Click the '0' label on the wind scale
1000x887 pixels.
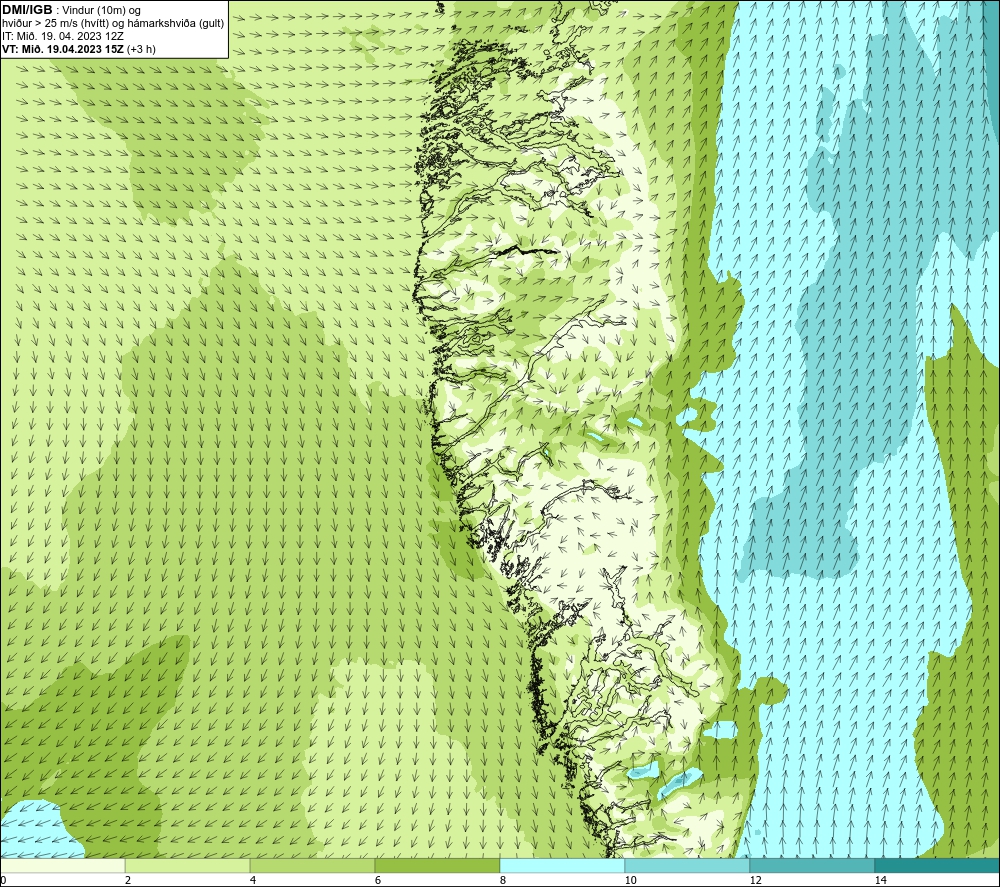click(3, 880)
